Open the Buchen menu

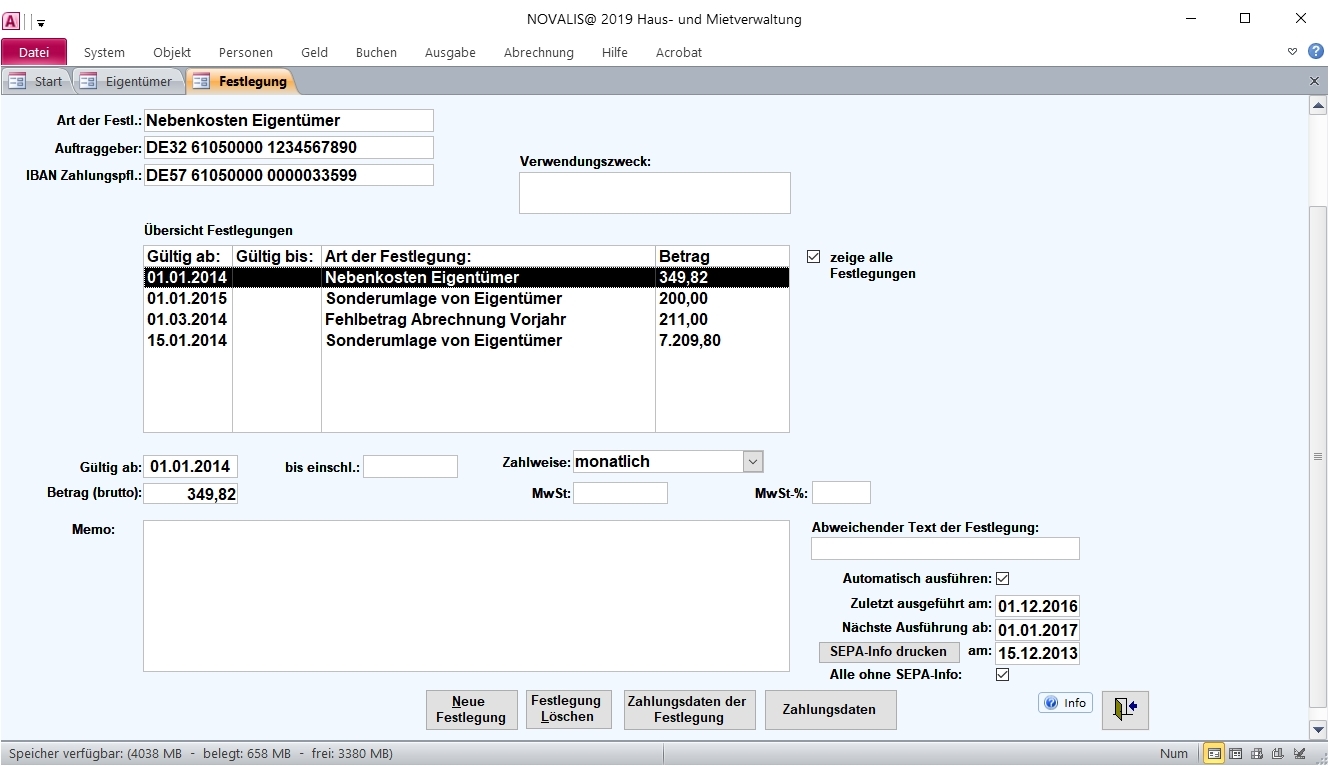(376, 52)
